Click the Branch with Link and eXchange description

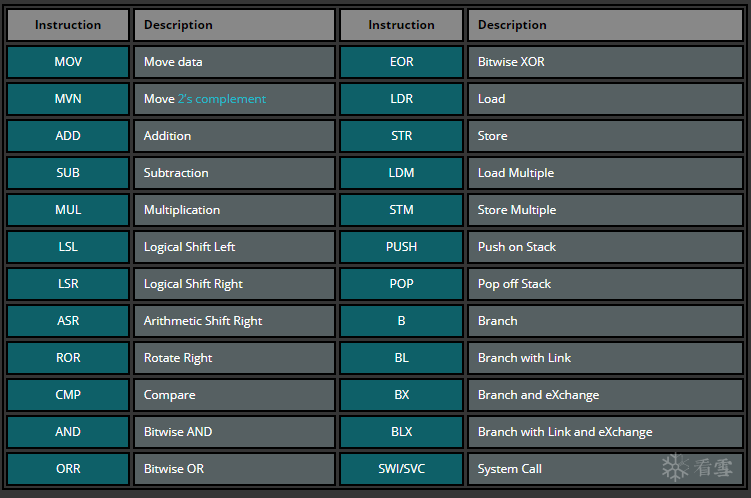pos(565,432)
